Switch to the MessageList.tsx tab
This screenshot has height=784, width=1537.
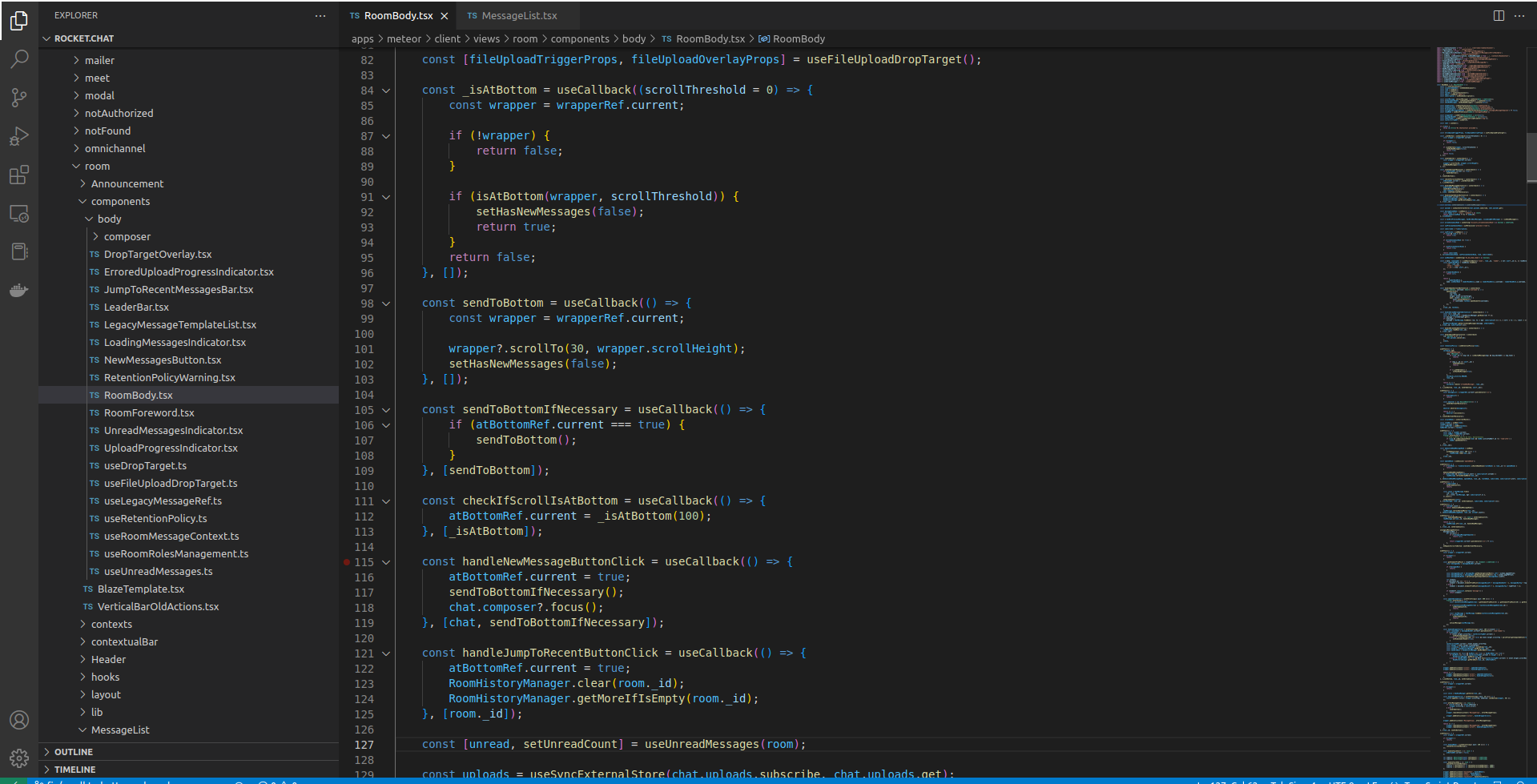coord(519,16)
